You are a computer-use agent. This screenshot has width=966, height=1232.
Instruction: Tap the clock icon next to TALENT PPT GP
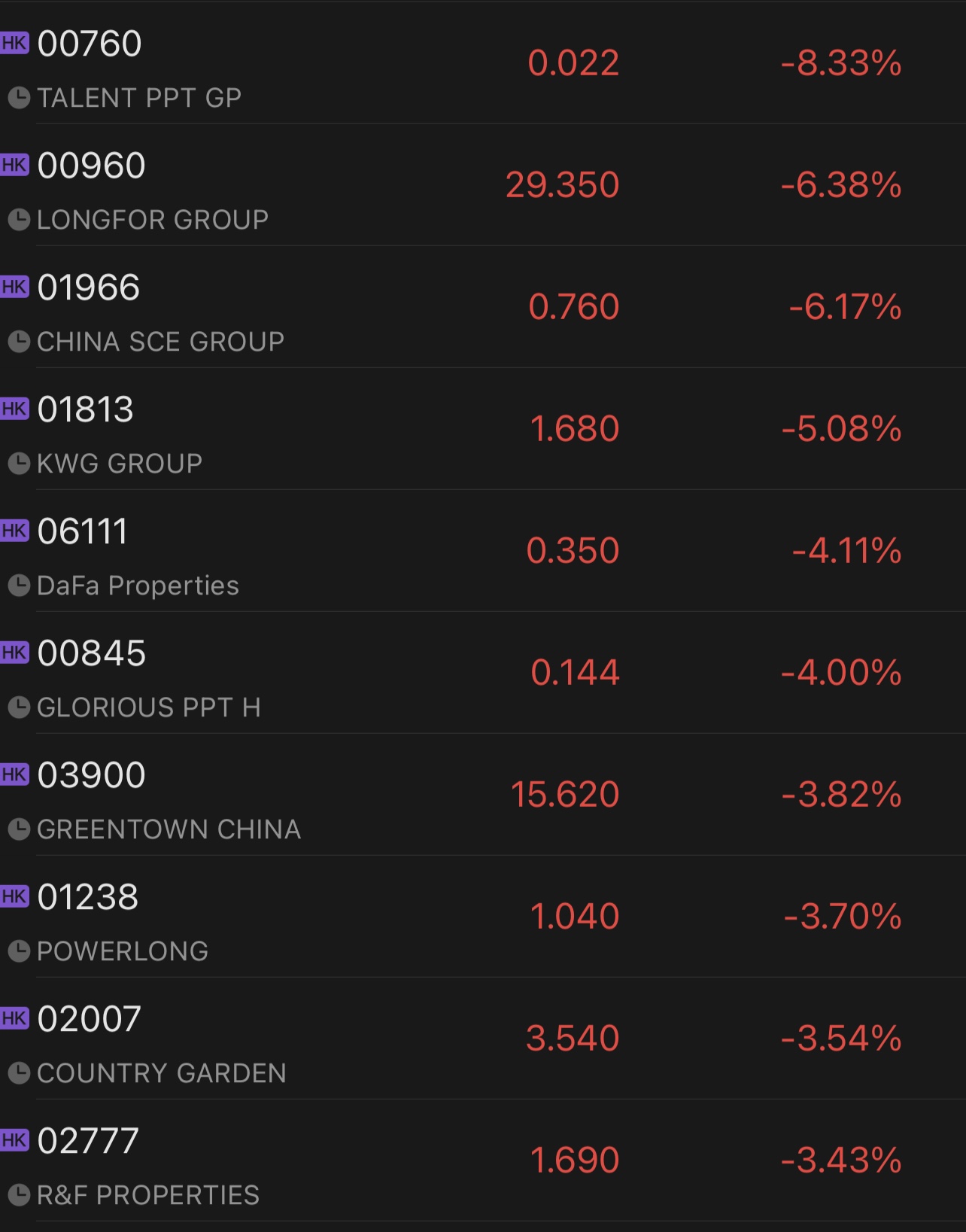point(19,98)
